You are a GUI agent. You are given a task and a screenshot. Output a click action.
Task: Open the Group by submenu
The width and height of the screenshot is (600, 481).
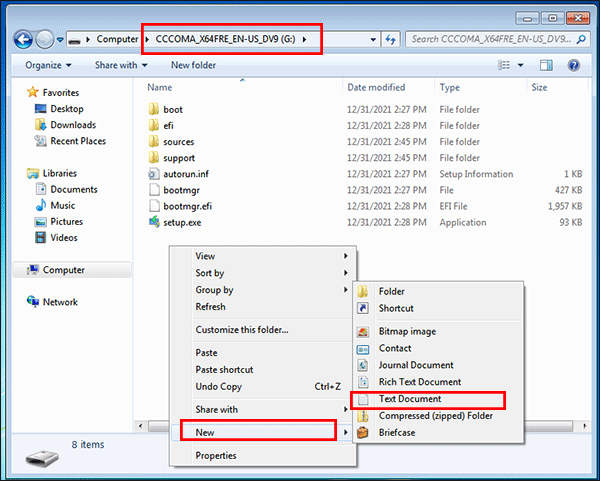click(263, 290)
